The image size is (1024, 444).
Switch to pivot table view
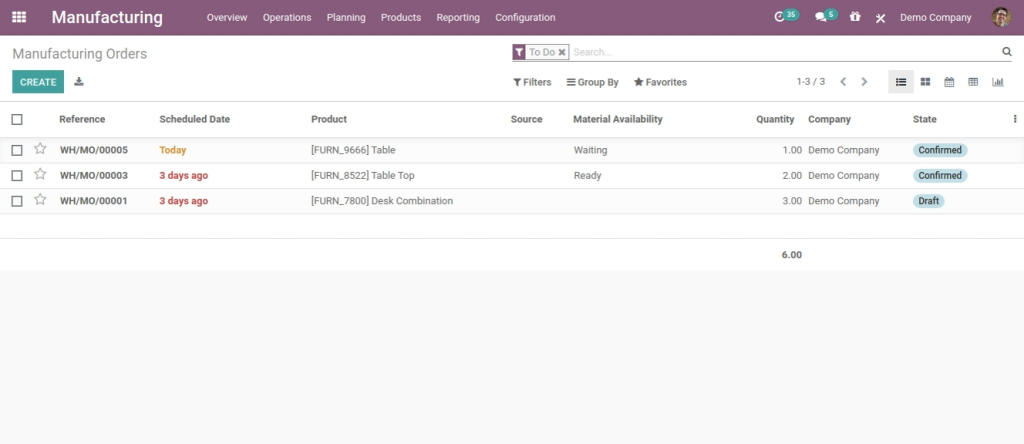coord(973,82)
